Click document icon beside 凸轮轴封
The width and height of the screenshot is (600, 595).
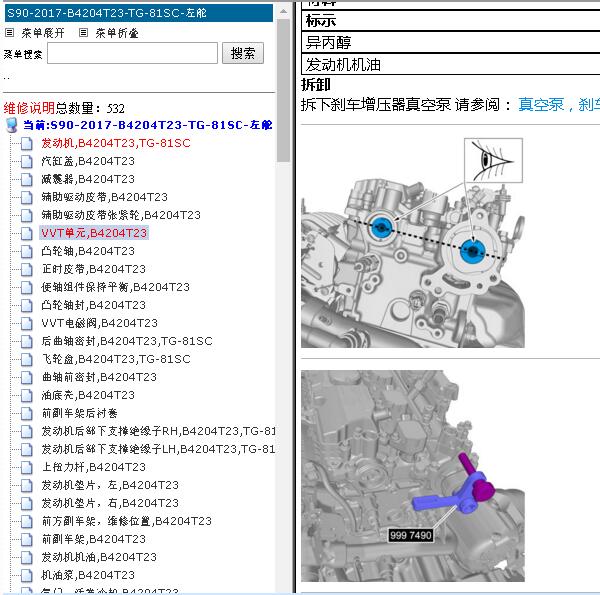(x=26, y=305)
